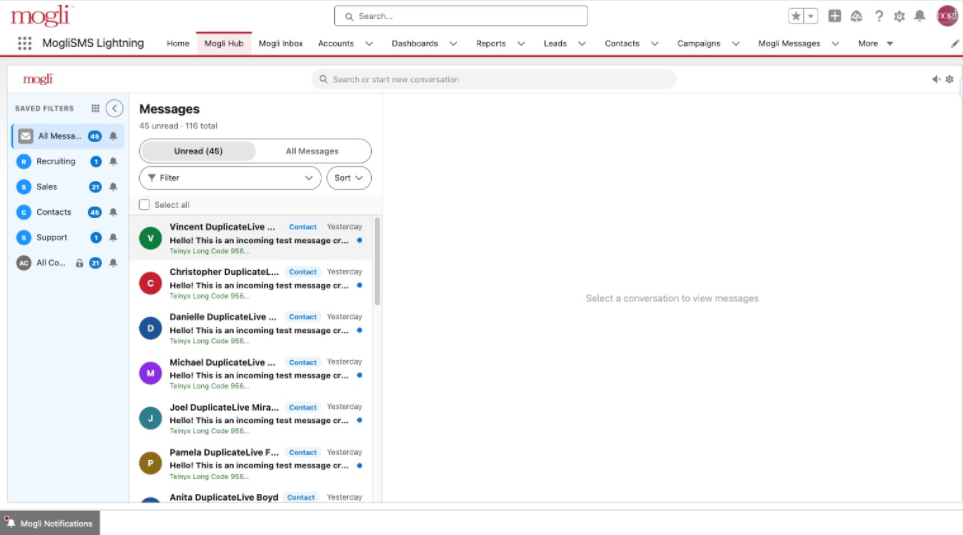
Task: Switch to All Messages view
Action: [312, 151]
